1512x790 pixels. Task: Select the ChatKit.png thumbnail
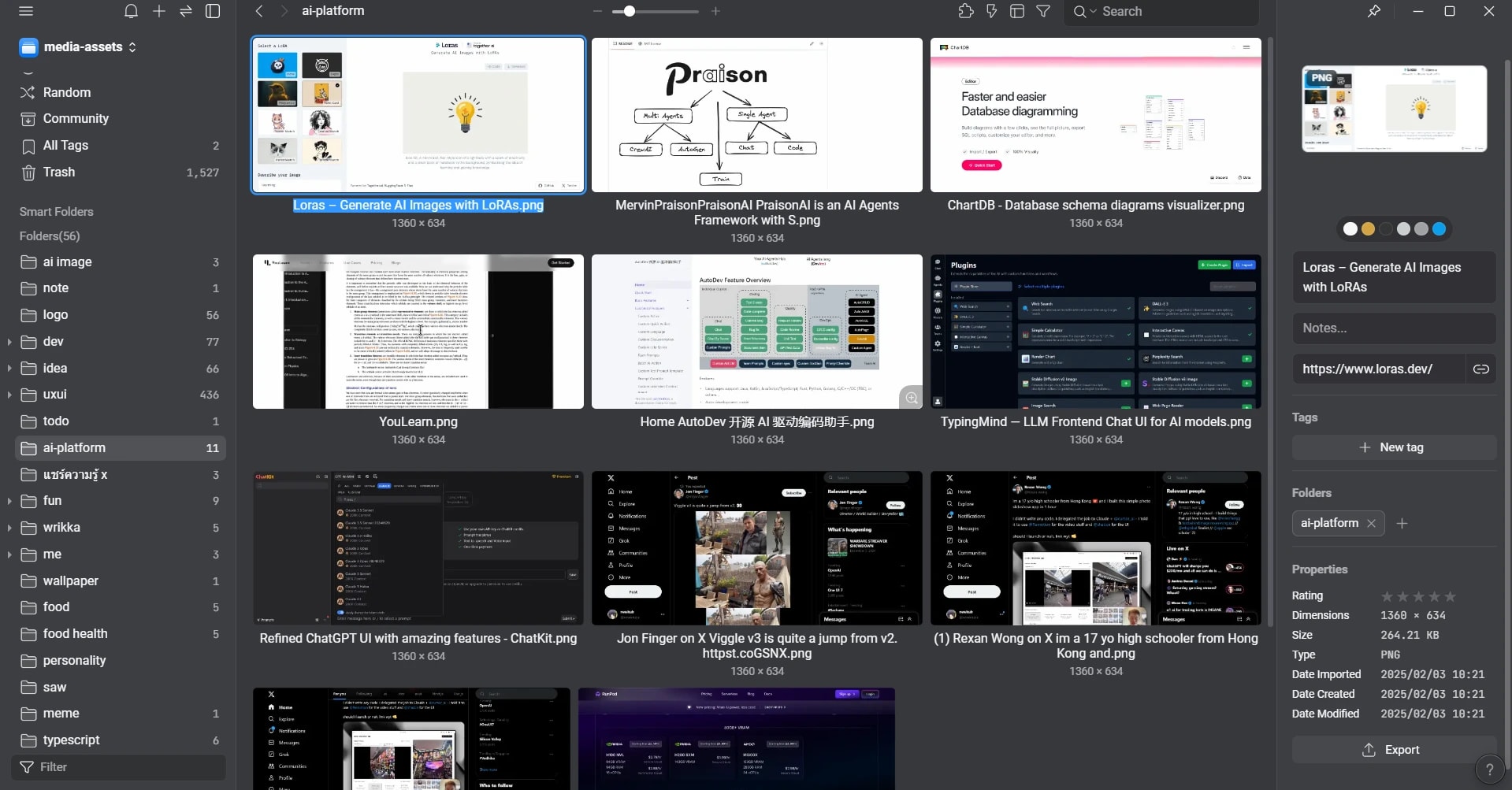(x=418, y=548)
